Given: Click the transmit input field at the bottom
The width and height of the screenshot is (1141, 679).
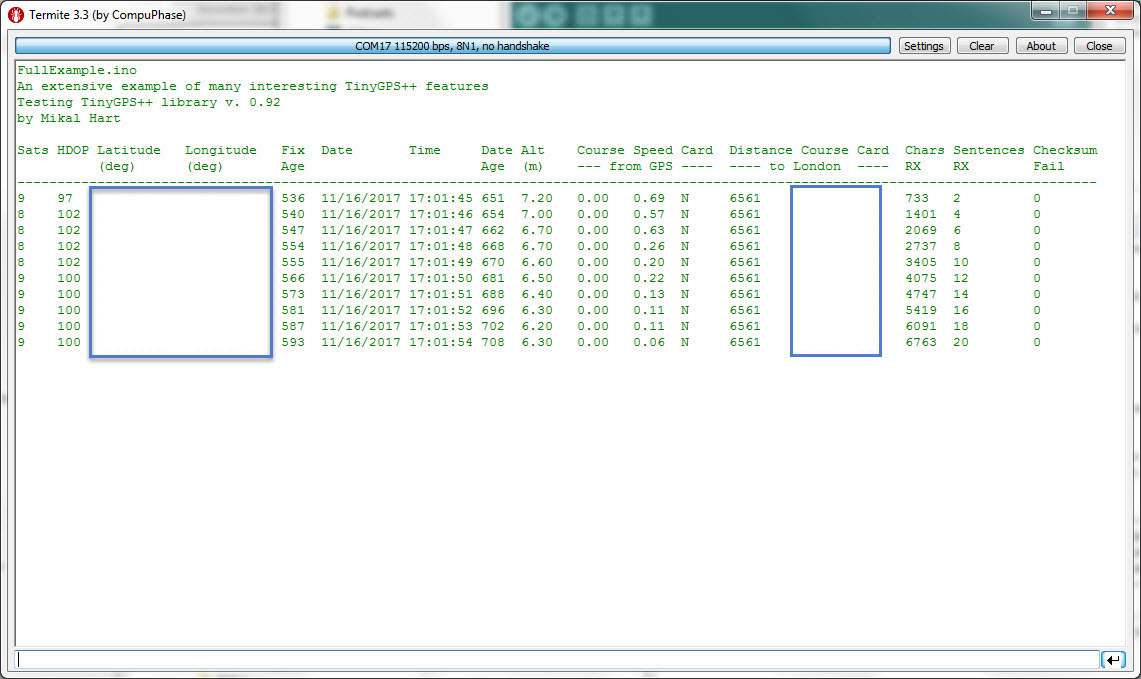Looking at the screenshot, I should 550,659.
